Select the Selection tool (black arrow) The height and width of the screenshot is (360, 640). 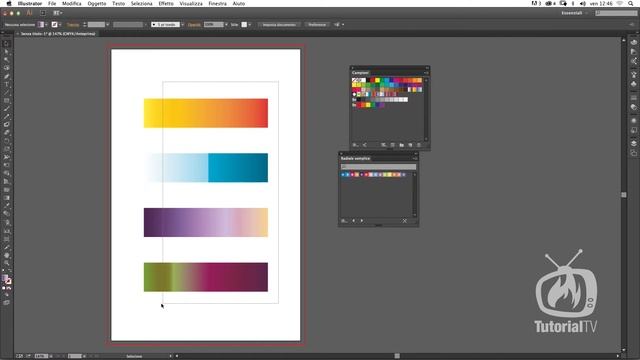click(7, 44)
